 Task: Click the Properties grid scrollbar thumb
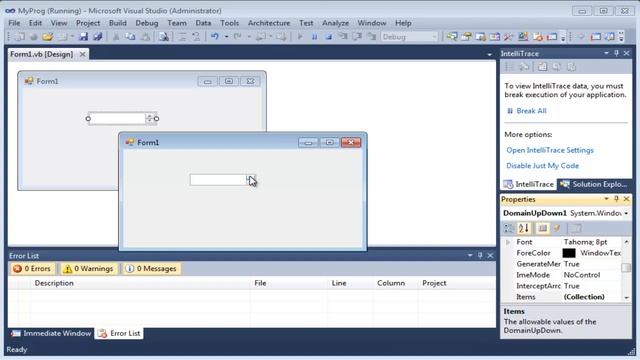pos(626,268)
